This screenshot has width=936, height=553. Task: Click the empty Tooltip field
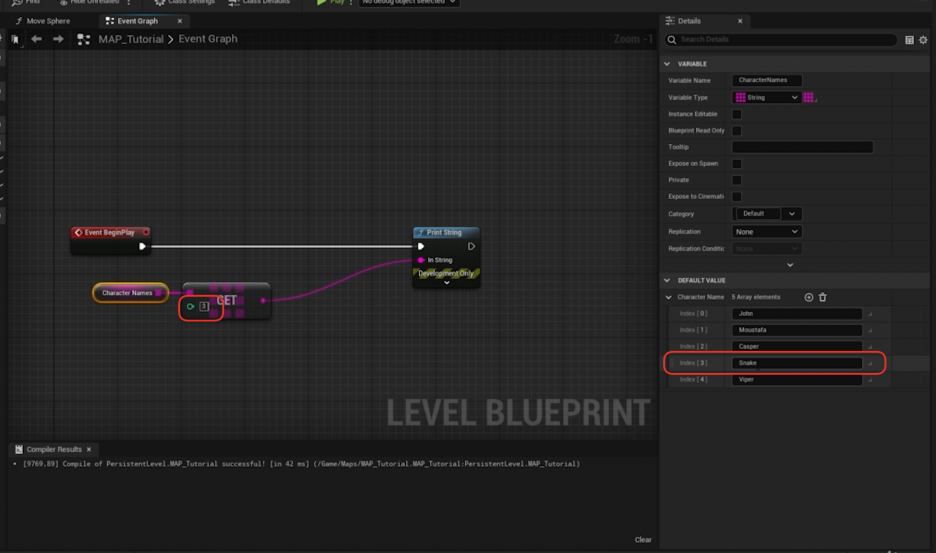[x=802, y=147]
